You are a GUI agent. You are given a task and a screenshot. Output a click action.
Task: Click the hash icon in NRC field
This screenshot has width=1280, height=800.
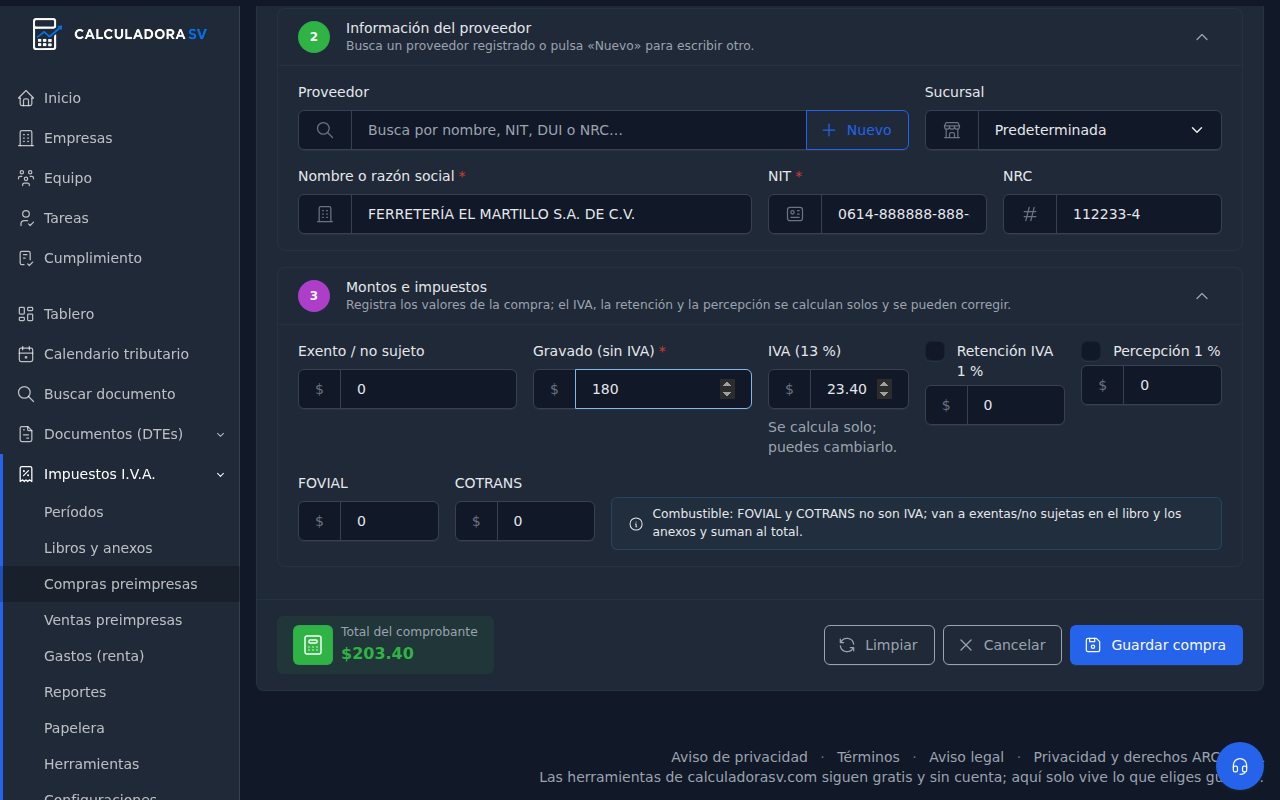pyautogui.click(x=1030, y=214)
